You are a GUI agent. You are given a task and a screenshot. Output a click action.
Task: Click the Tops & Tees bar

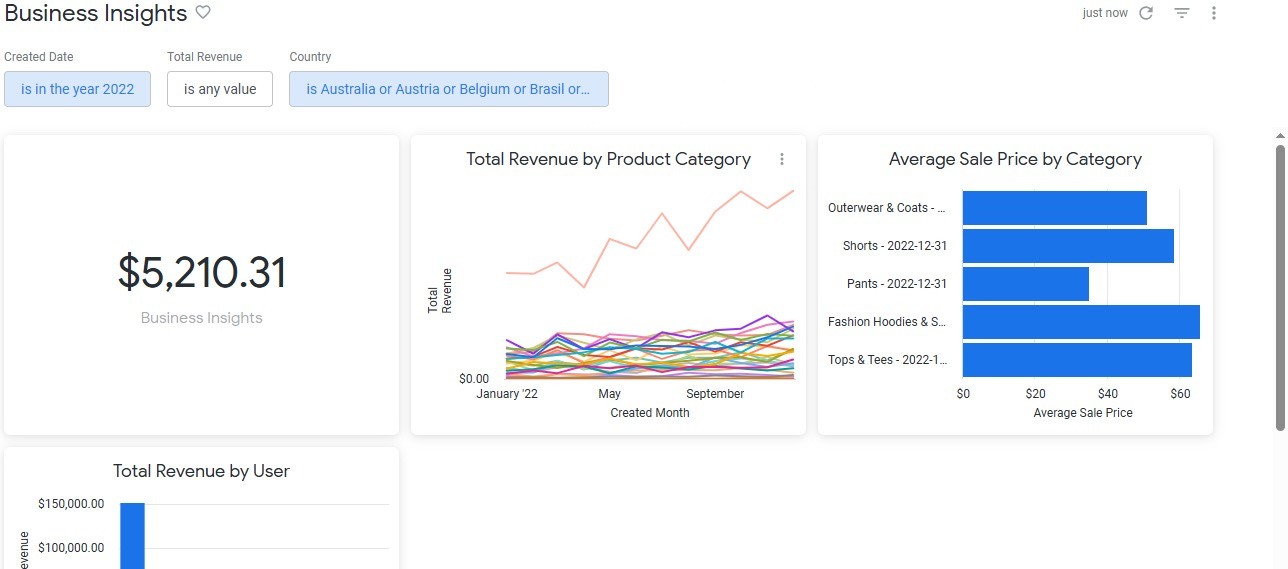(1077, 360)
